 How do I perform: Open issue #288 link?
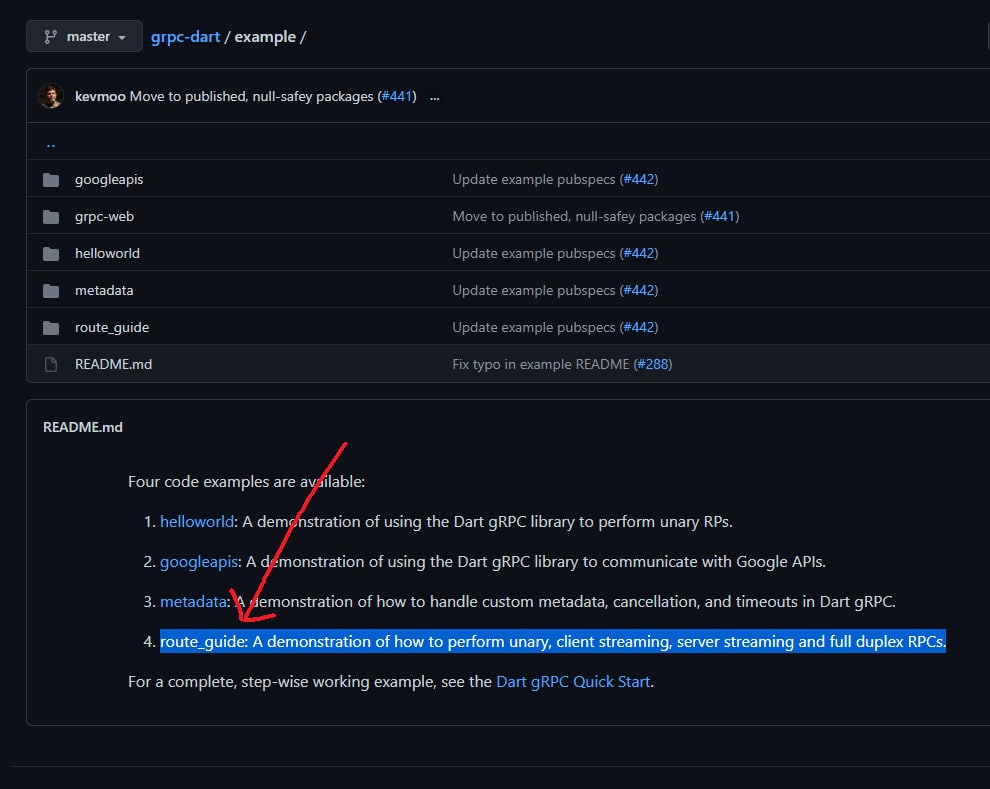pos(653,364)
